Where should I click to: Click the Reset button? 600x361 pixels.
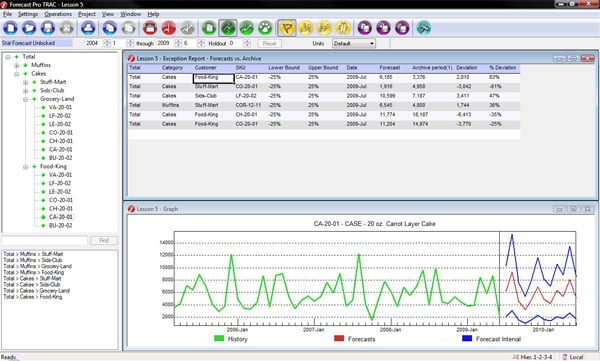(x=269, y=43)
